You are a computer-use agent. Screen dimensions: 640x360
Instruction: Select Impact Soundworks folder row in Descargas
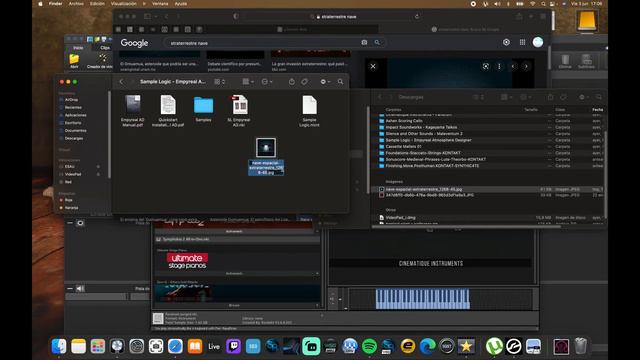click(x=488, y=127)
